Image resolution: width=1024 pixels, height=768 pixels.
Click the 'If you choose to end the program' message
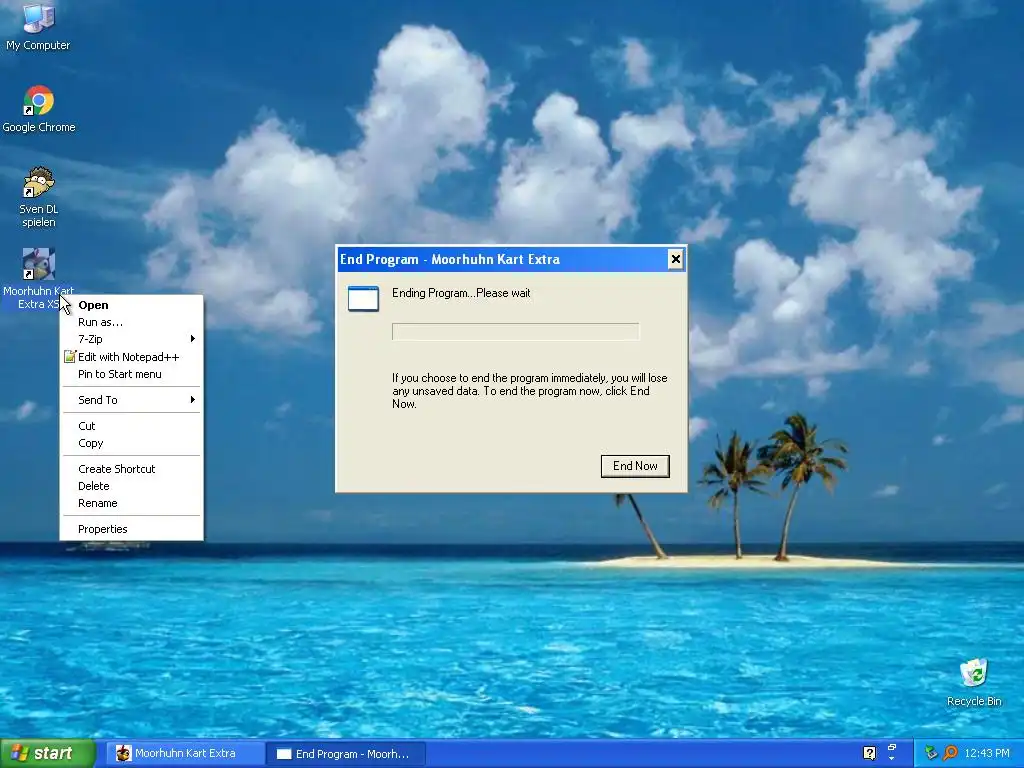[530, 391]
